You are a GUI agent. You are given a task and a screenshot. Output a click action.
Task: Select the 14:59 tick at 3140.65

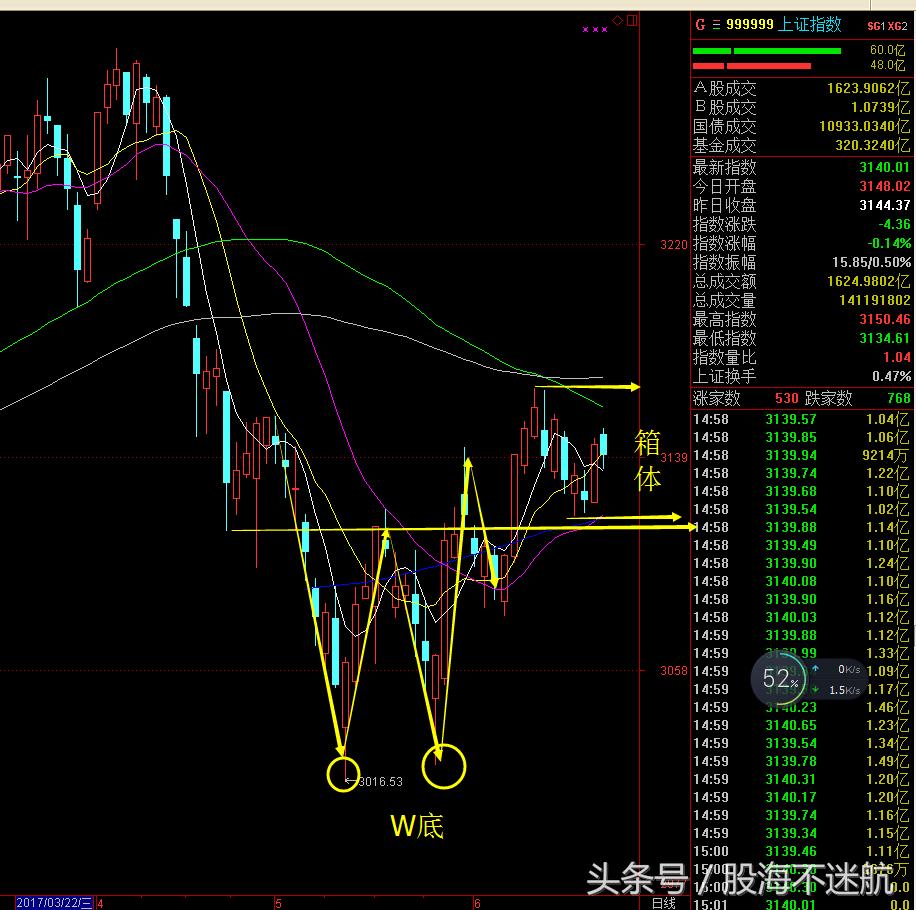click(802, 725)
